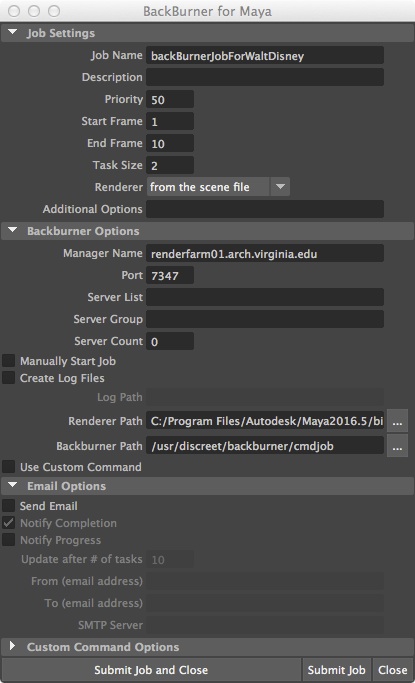This screenshot has height=683, width=415.
Task: Open the Renderer dropdown menu
Action: pyautogui.click(x=280, y=187)
